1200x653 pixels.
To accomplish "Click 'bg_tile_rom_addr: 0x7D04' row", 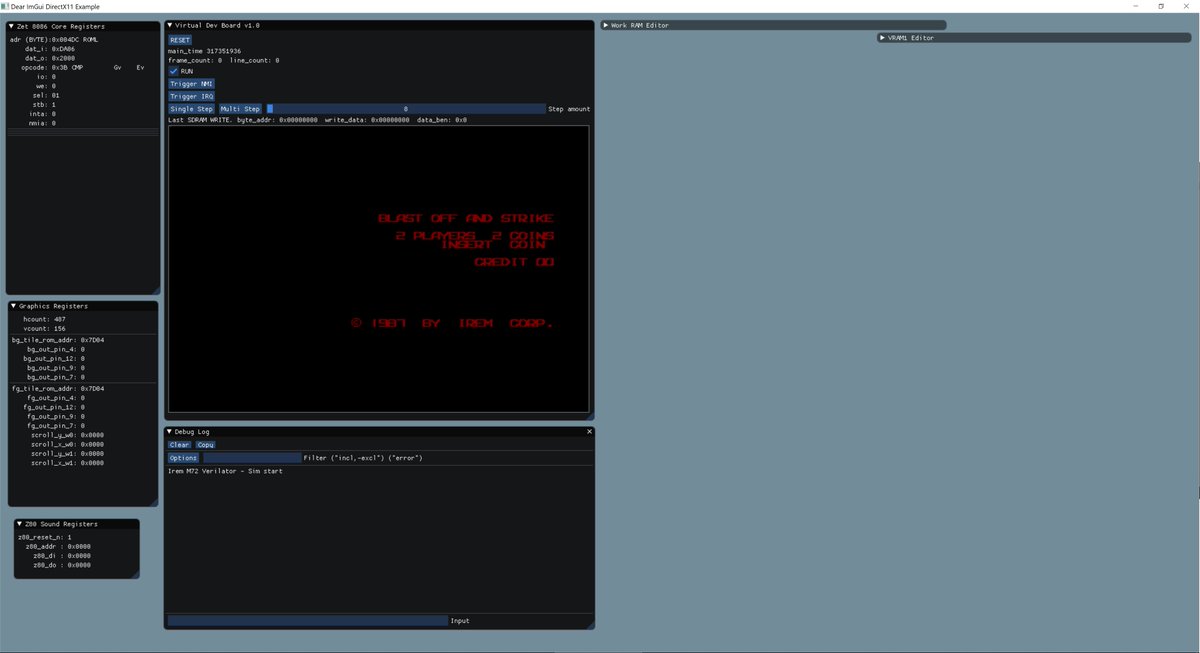I will coord(58,340).
